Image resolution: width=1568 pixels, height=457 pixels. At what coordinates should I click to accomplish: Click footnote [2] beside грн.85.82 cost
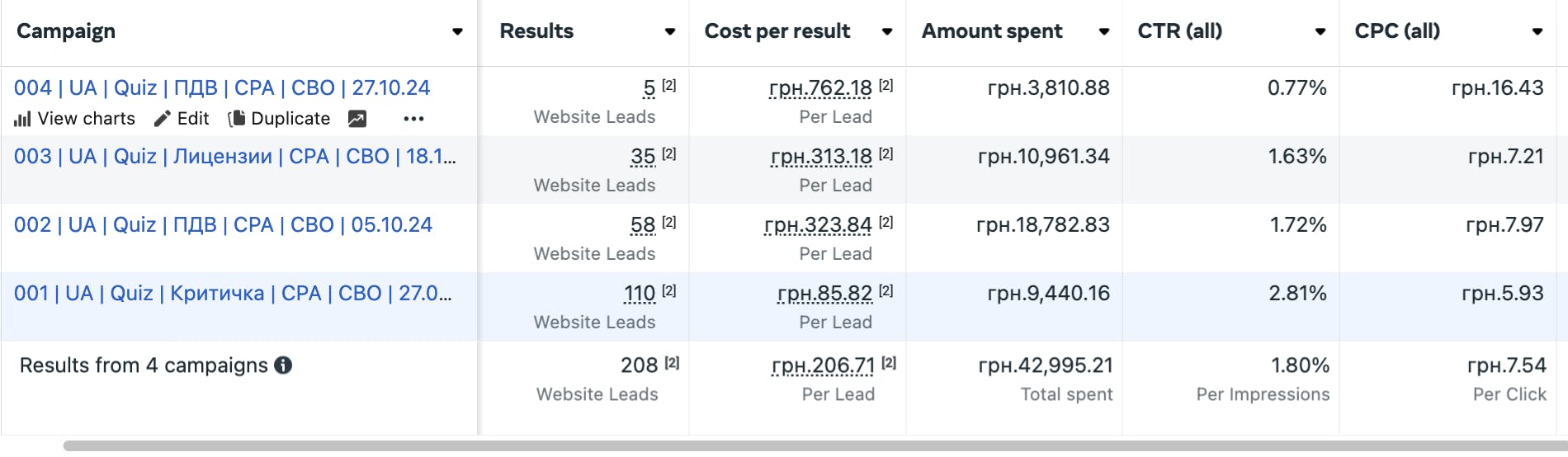point(886,290)
